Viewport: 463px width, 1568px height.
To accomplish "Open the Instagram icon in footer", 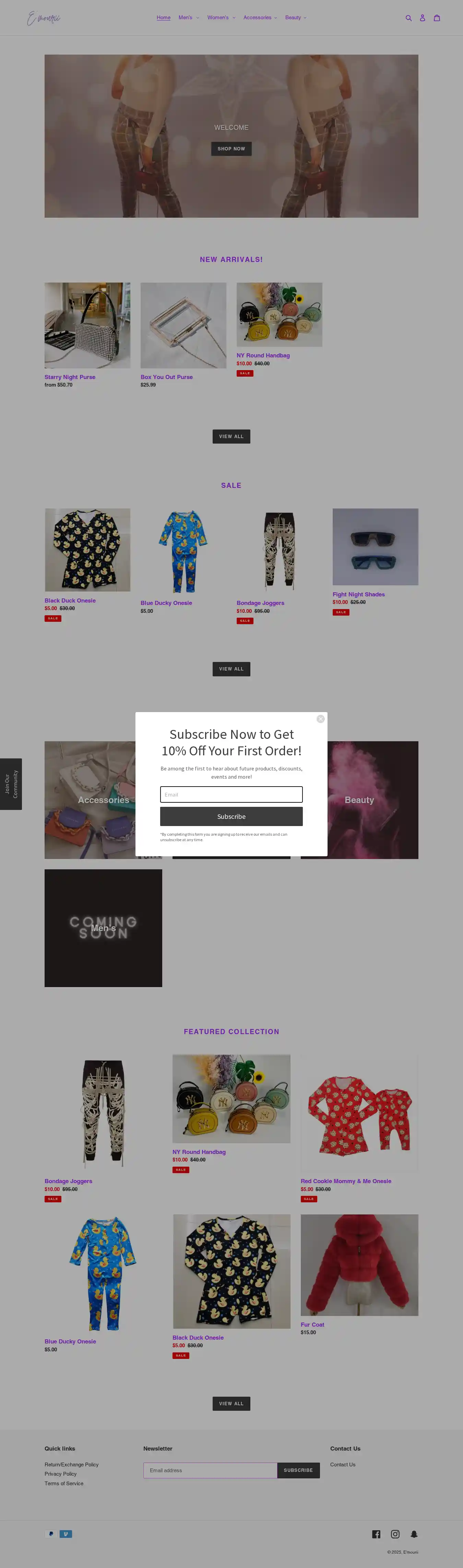I will tap(395, 1534).
